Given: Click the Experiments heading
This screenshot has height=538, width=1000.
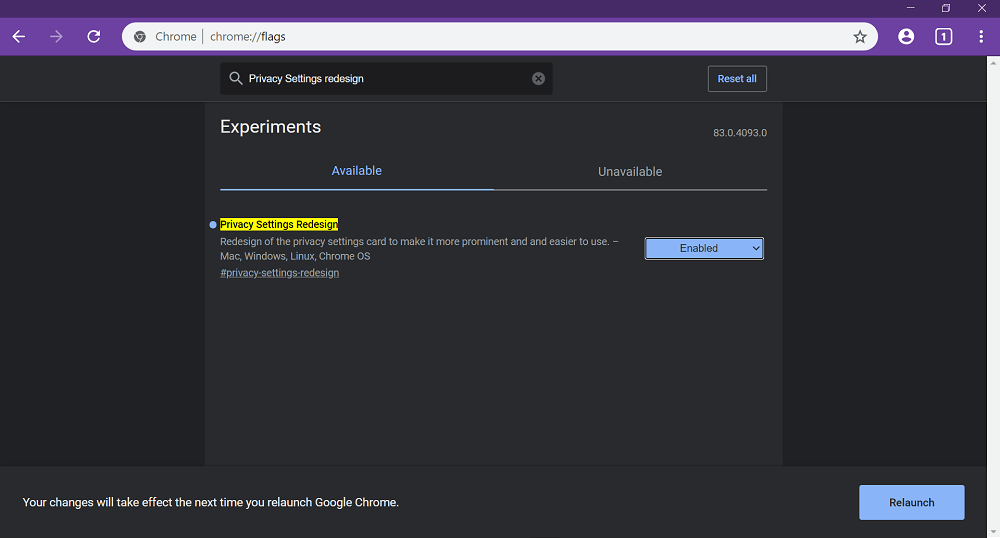Looking at the screenshot, I should pos(270,127).
